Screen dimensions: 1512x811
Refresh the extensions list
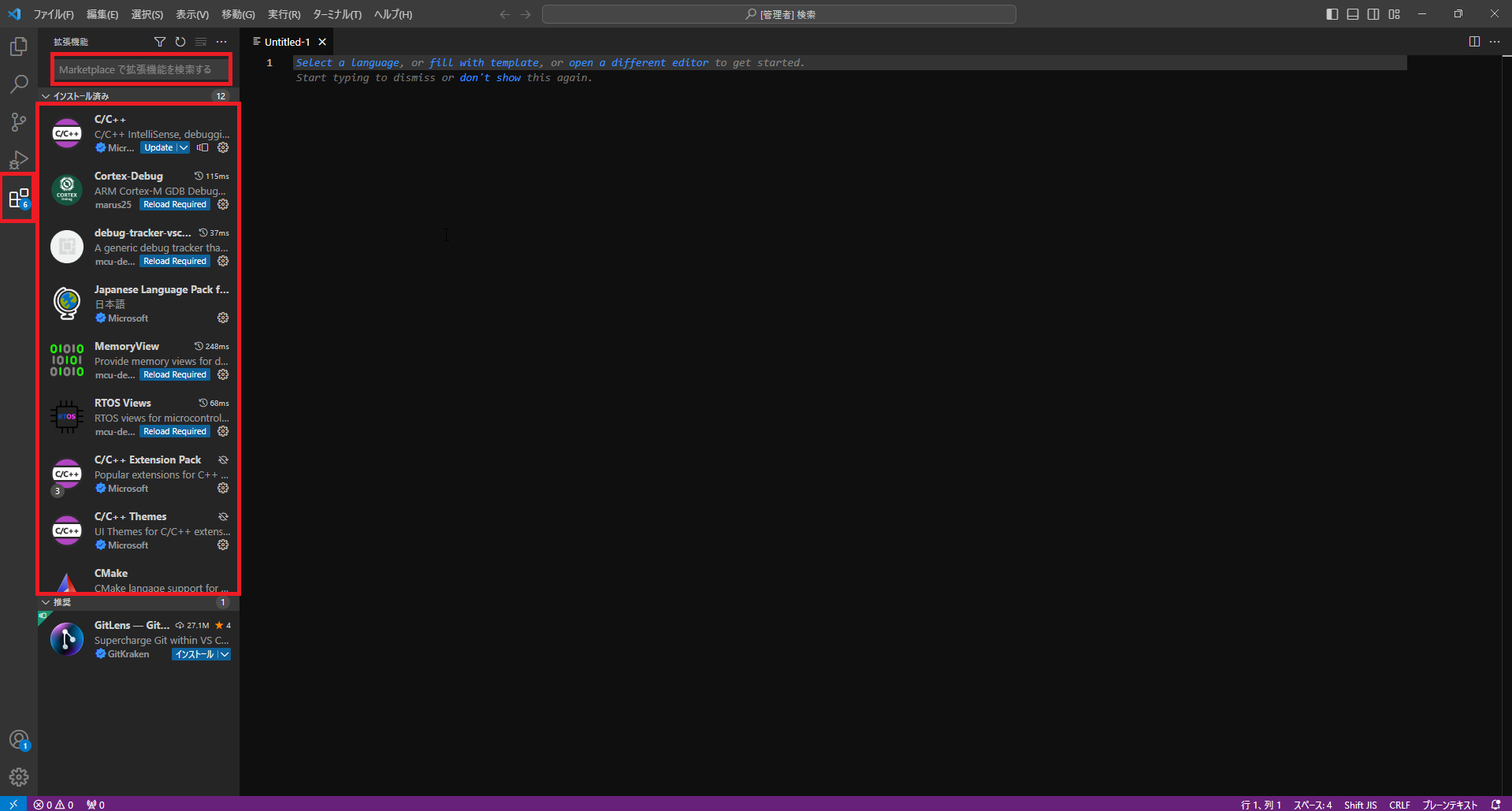point(180,42)
